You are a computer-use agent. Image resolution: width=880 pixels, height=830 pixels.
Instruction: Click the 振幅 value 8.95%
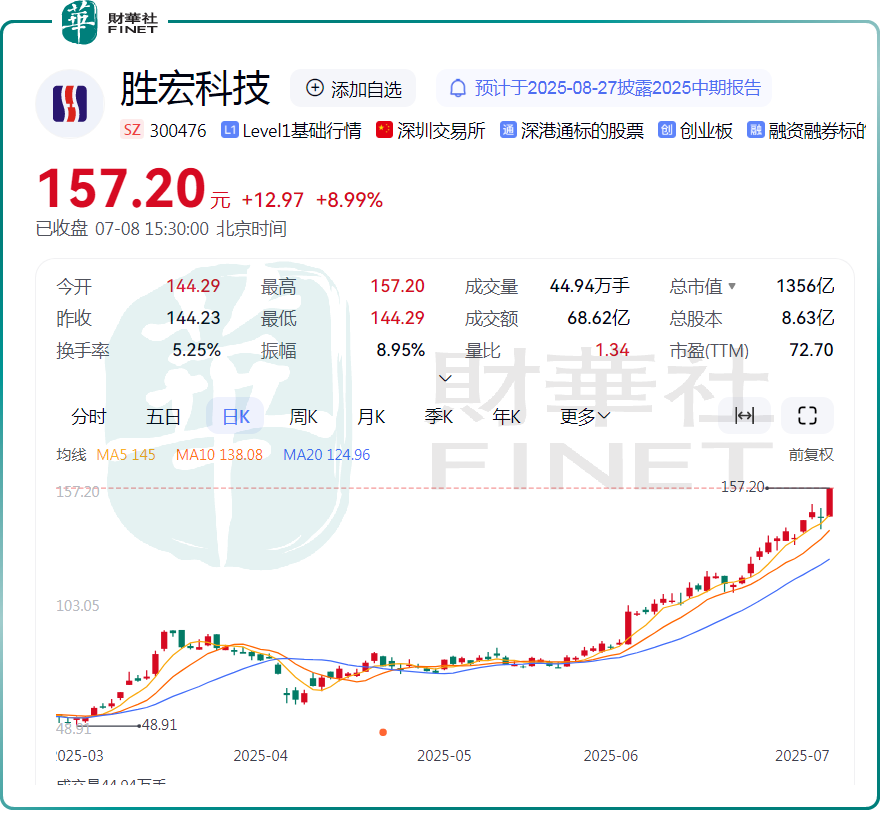point(401,350)
